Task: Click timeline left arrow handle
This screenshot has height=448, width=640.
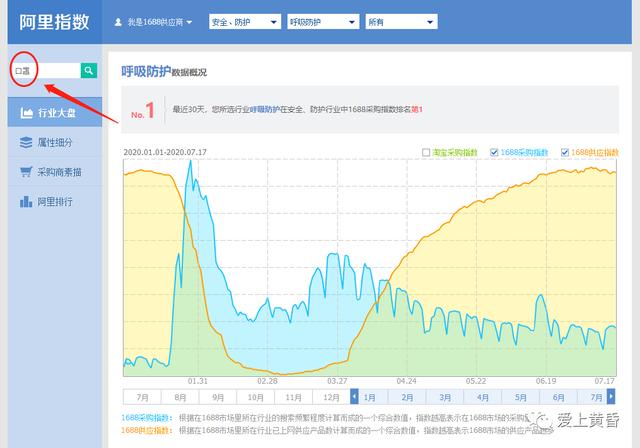Action: click(x=354, y=397)
